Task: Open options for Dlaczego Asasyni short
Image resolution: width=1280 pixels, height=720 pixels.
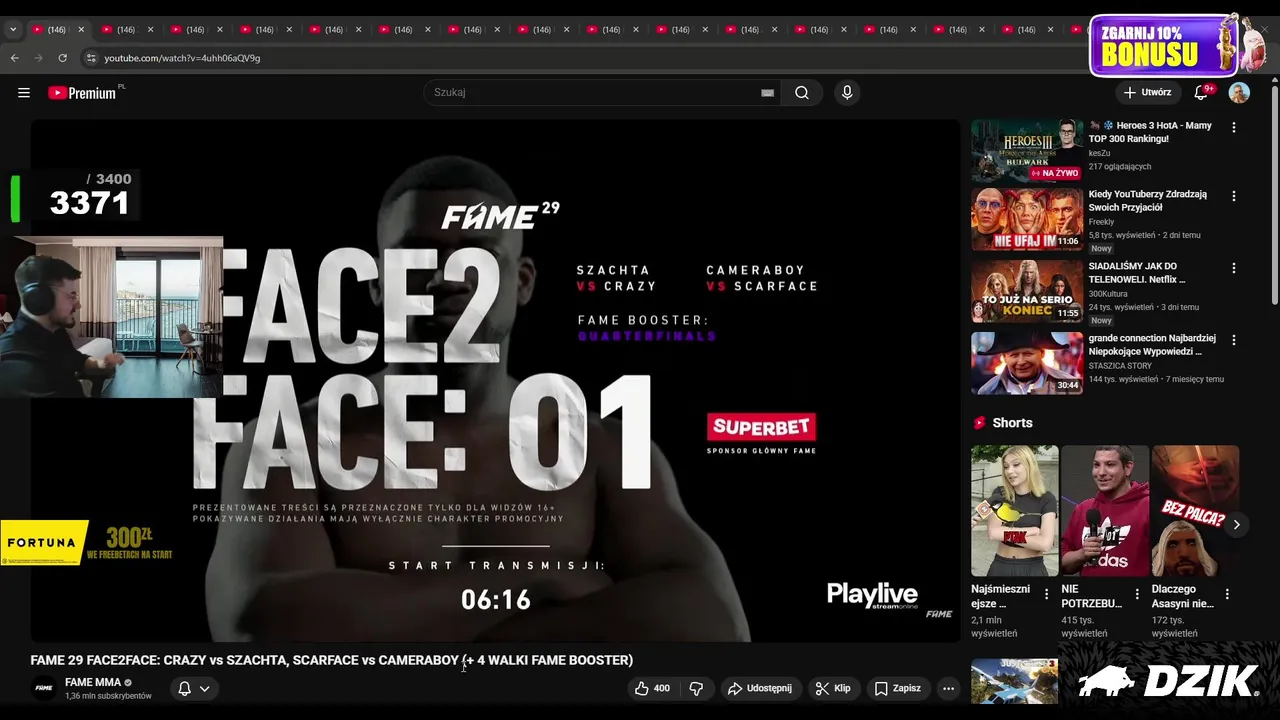Action: pos(1227,594)
